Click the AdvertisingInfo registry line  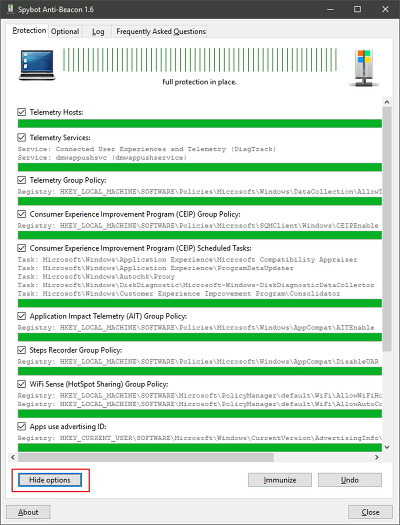click(x=200, y=438)
